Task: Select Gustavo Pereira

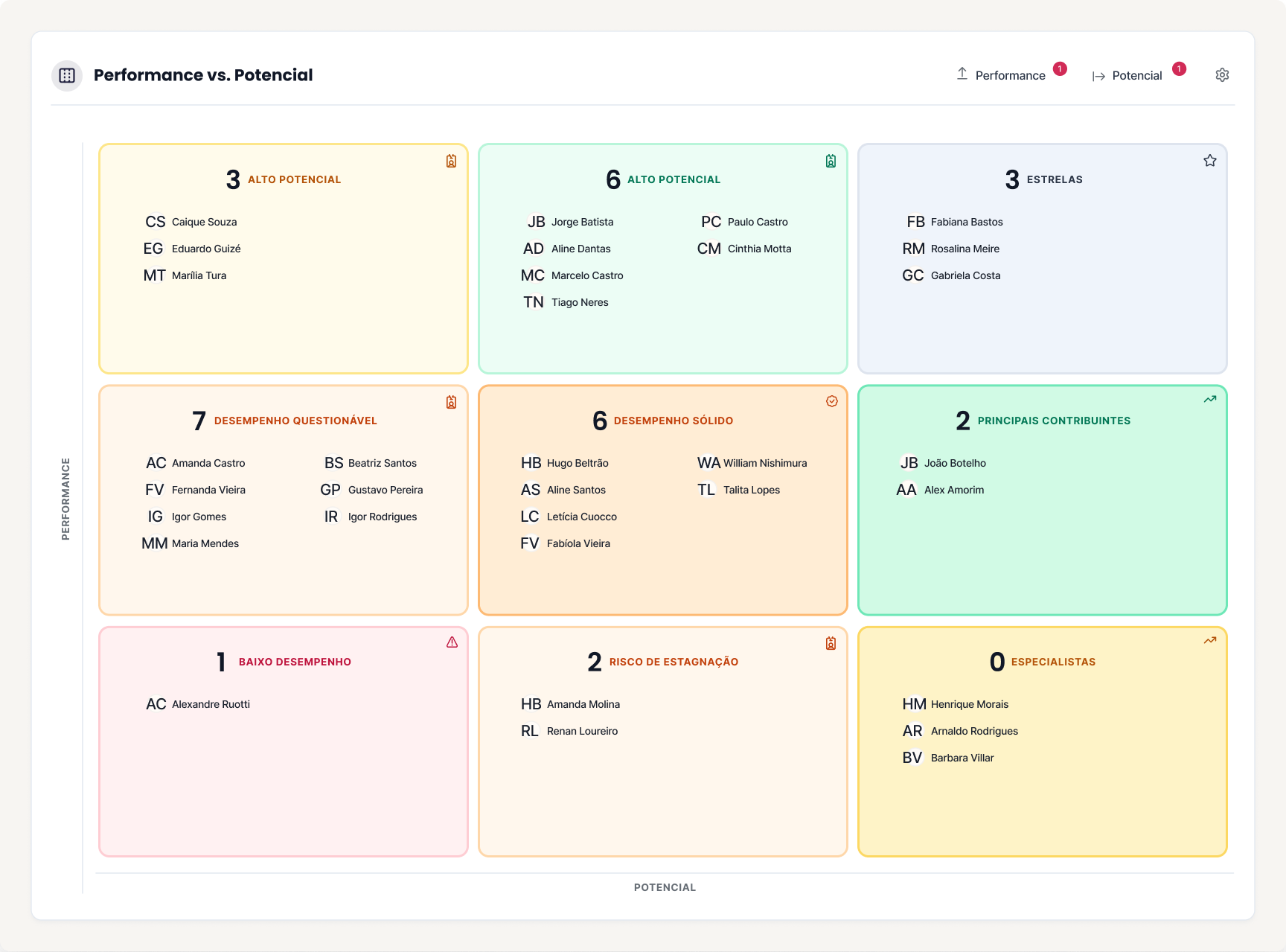Action: (371, 490)
